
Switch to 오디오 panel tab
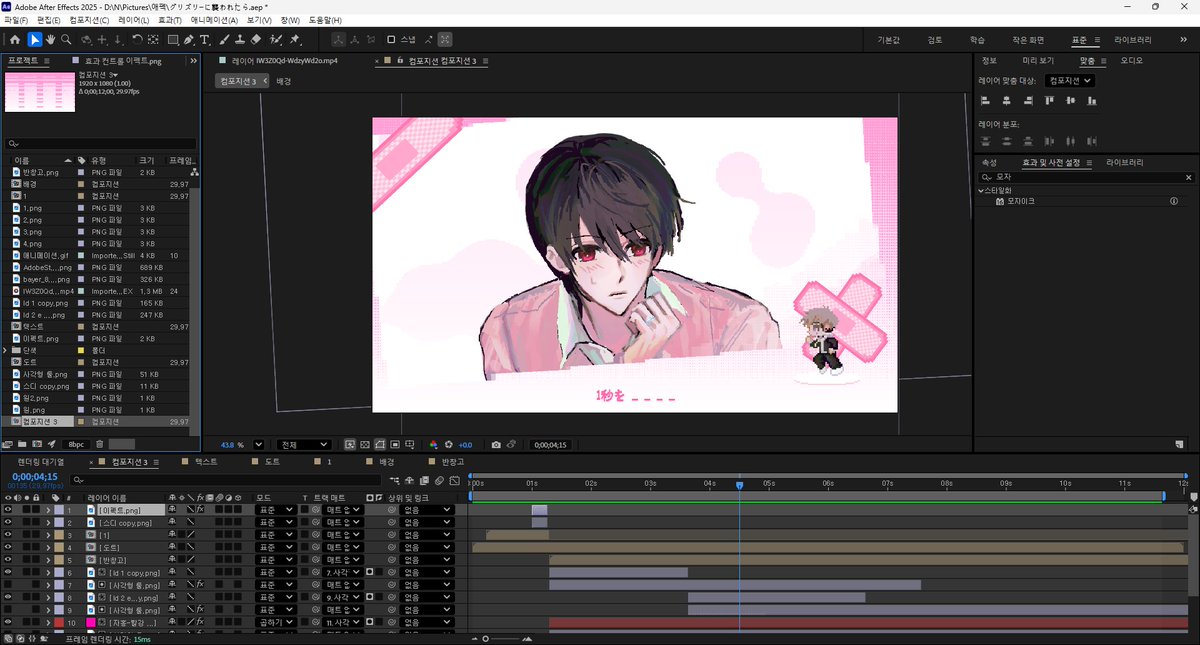pyautogui.click(x=1131, y=60)
